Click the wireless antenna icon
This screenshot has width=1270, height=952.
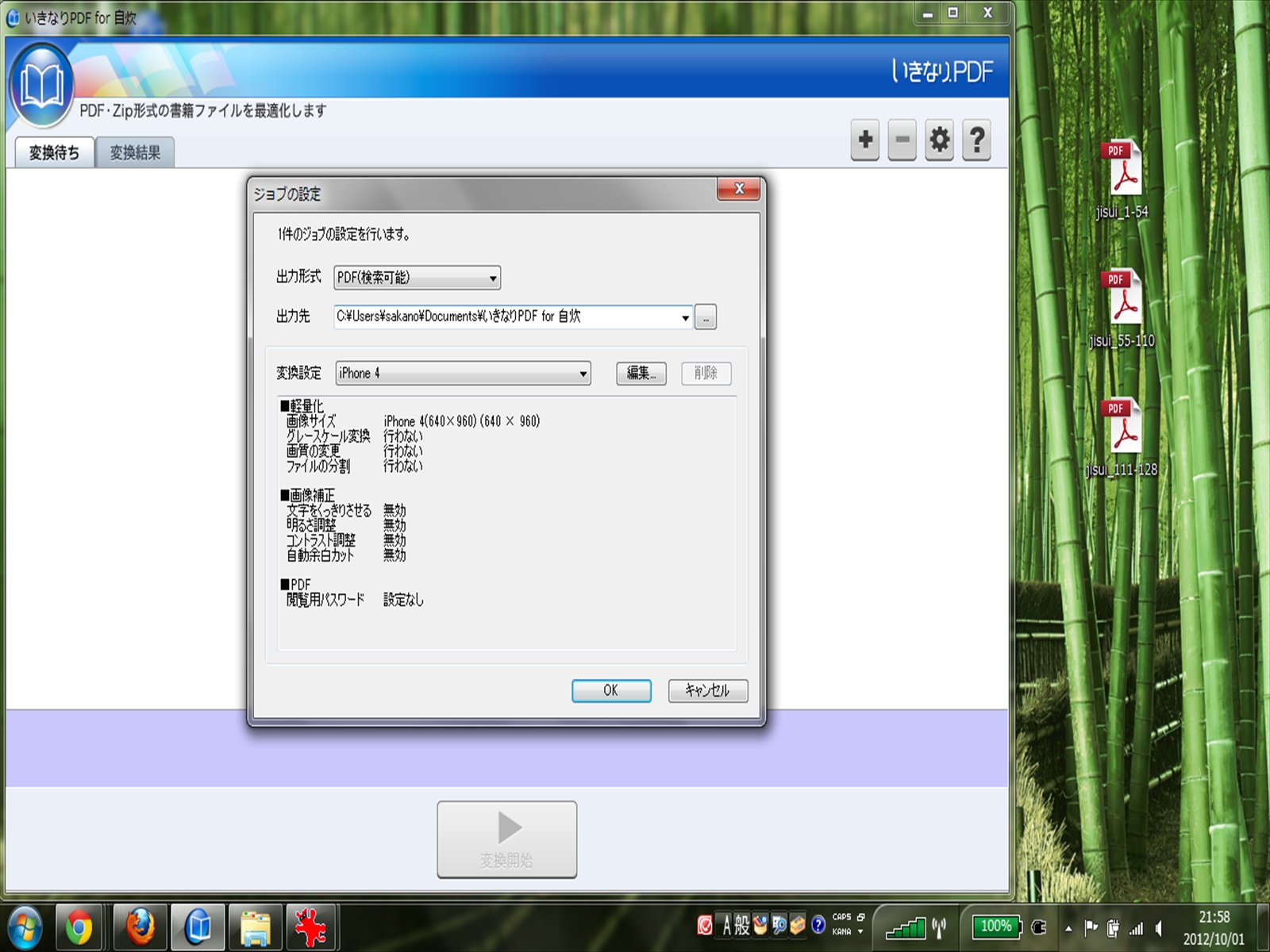[940, 927]
